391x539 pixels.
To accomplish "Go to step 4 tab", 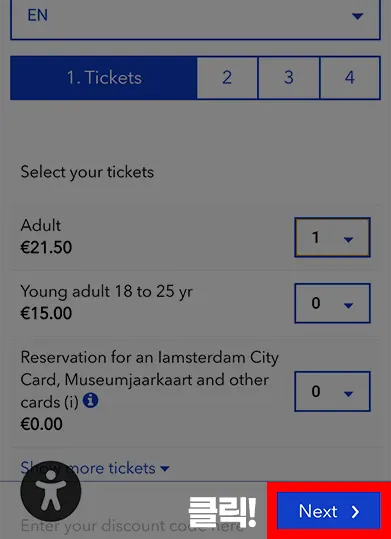I will (350, 78).
